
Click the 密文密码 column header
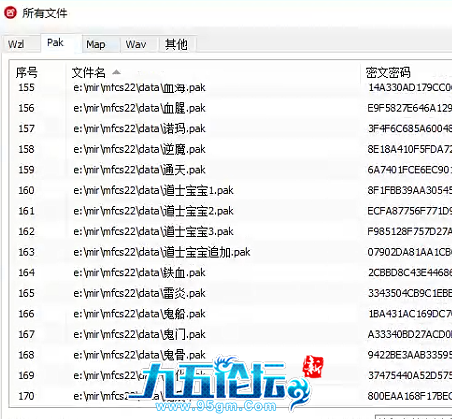tap(388, 72)
